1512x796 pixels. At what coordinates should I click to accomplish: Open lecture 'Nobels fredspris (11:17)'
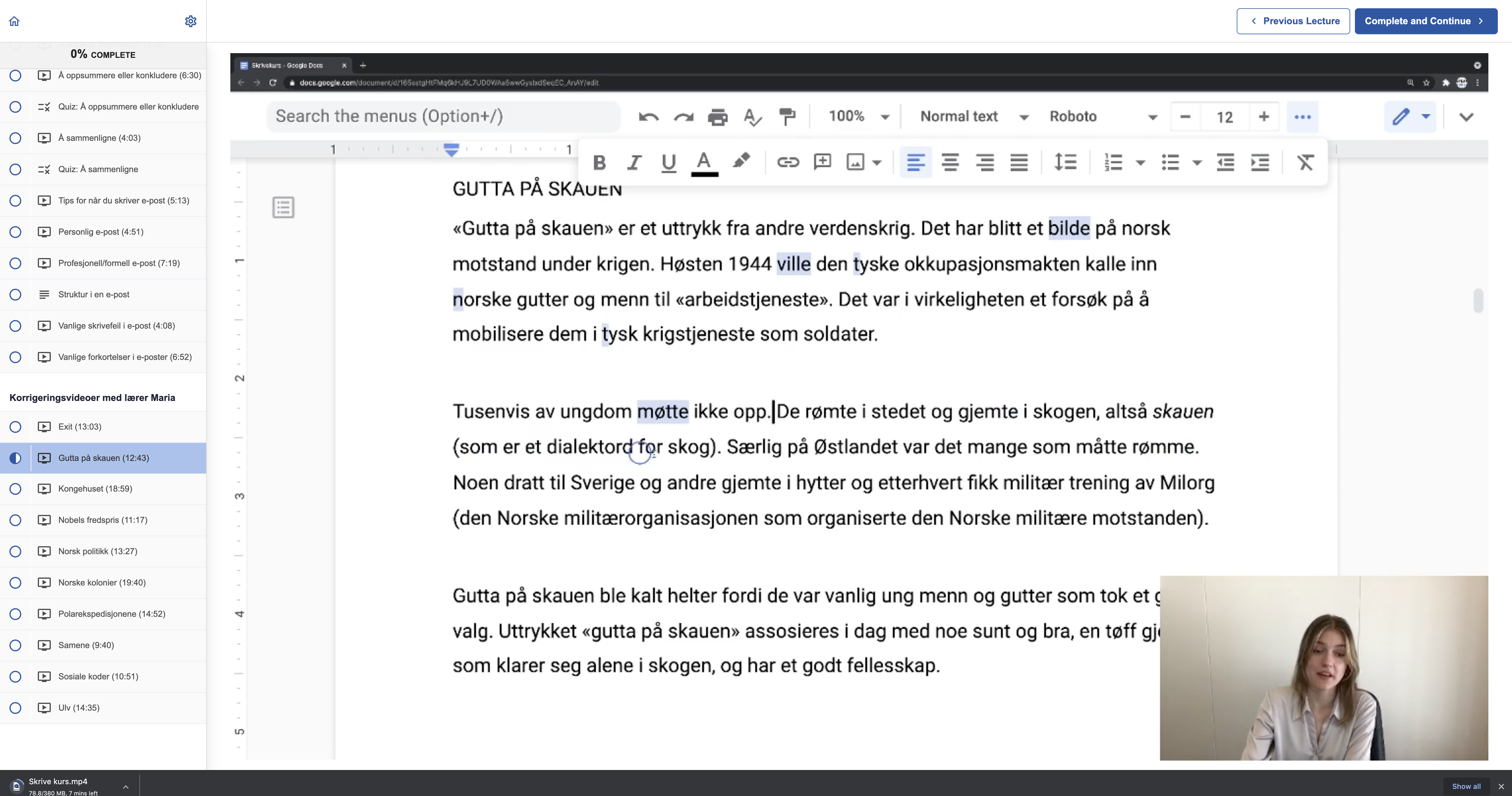[103, 520]
